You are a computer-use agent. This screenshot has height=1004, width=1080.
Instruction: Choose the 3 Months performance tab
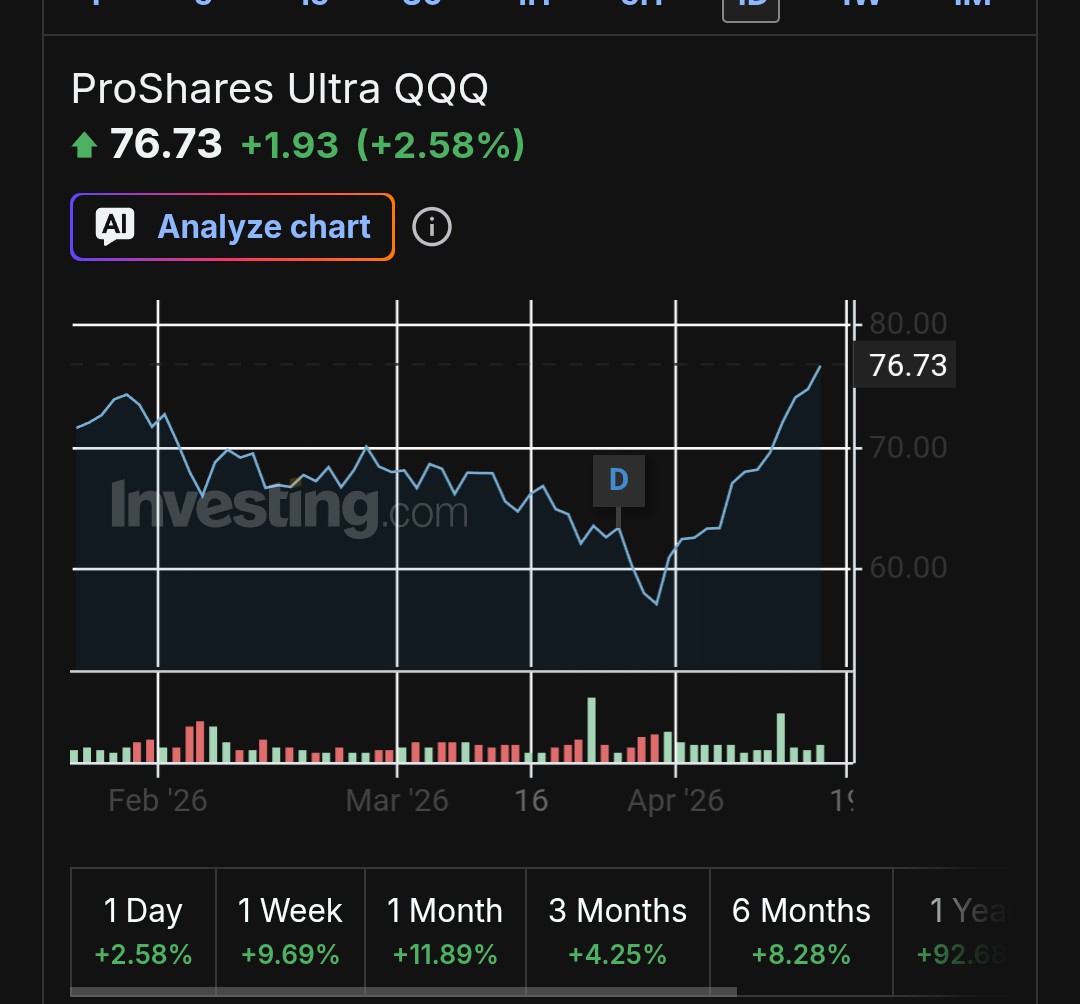617,930
